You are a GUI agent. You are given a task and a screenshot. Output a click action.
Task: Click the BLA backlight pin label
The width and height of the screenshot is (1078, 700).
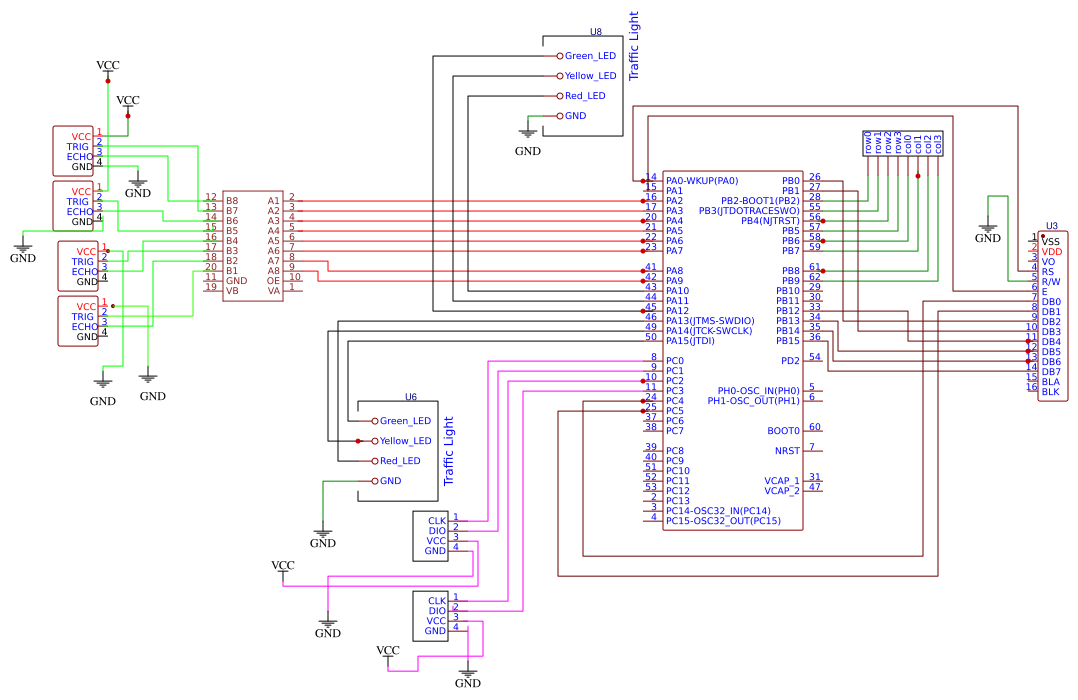point(1051,382)
